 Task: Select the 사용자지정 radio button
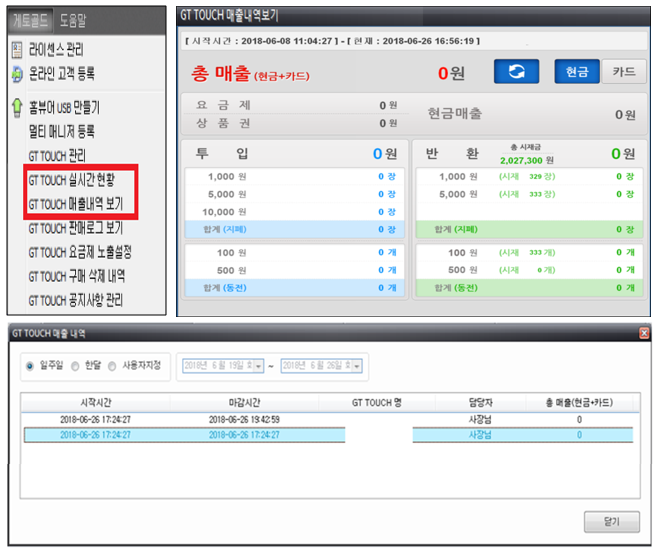(x=112, y=366)
